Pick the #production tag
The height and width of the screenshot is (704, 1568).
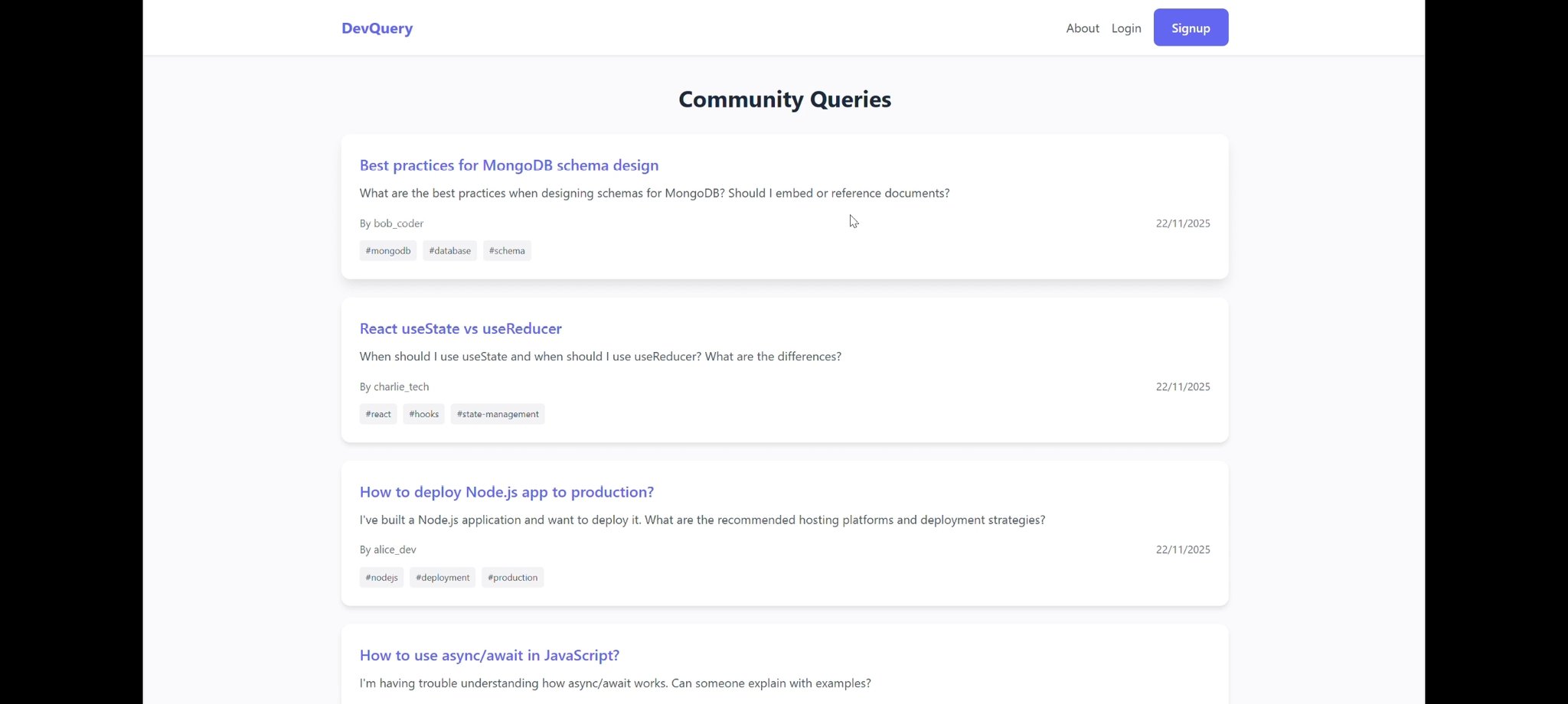pos(512,578)
